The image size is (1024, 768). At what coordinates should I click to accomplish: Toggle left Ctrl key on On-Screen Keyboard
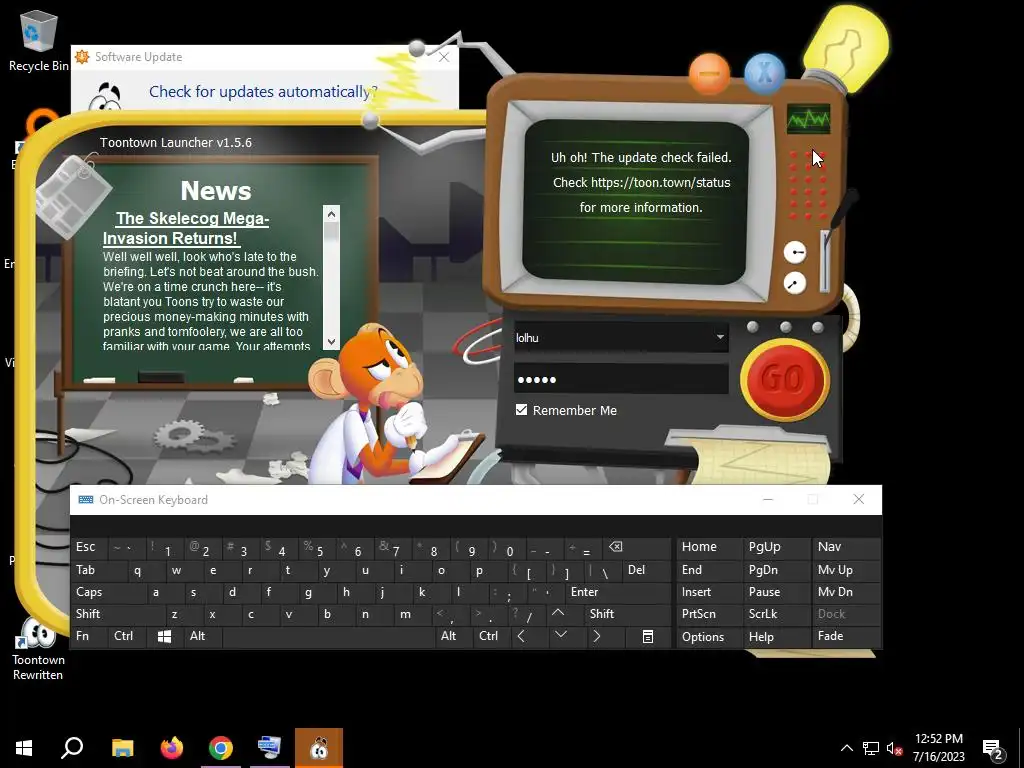(x=127, y=636)
